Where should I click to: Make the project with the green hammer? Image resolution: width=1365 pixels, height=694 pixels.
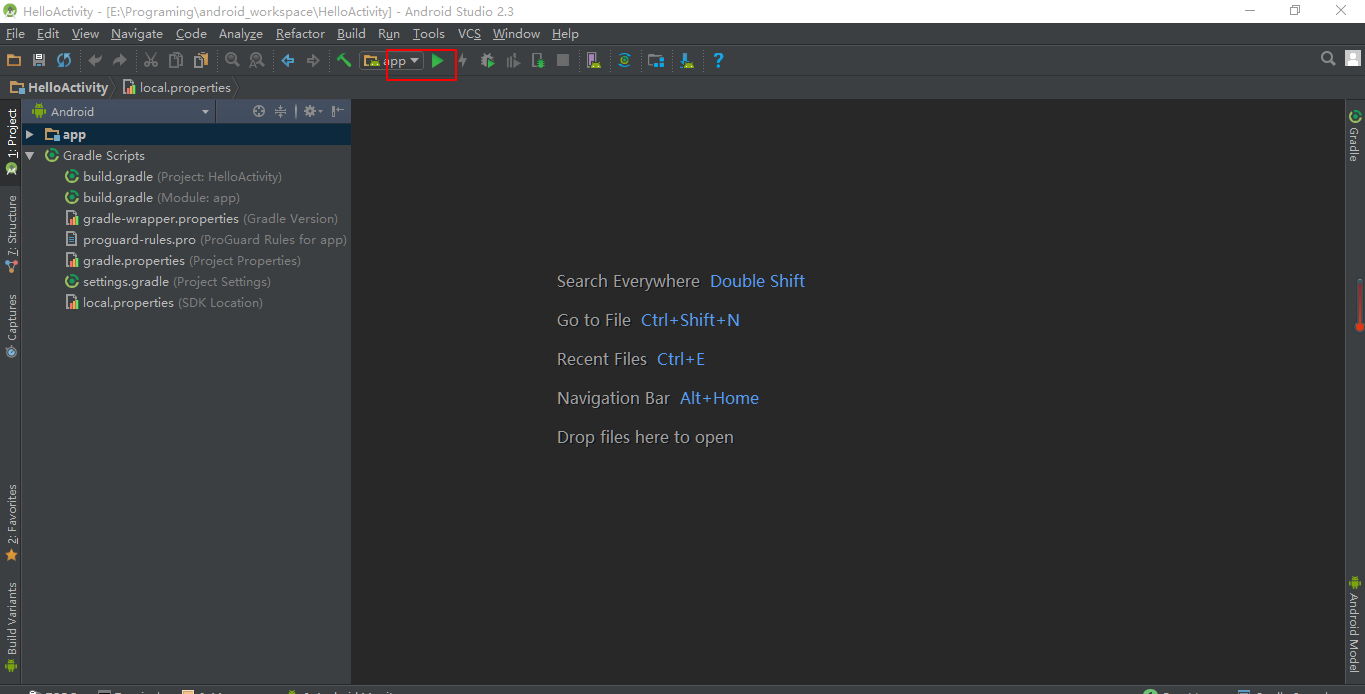click(344, 61)
